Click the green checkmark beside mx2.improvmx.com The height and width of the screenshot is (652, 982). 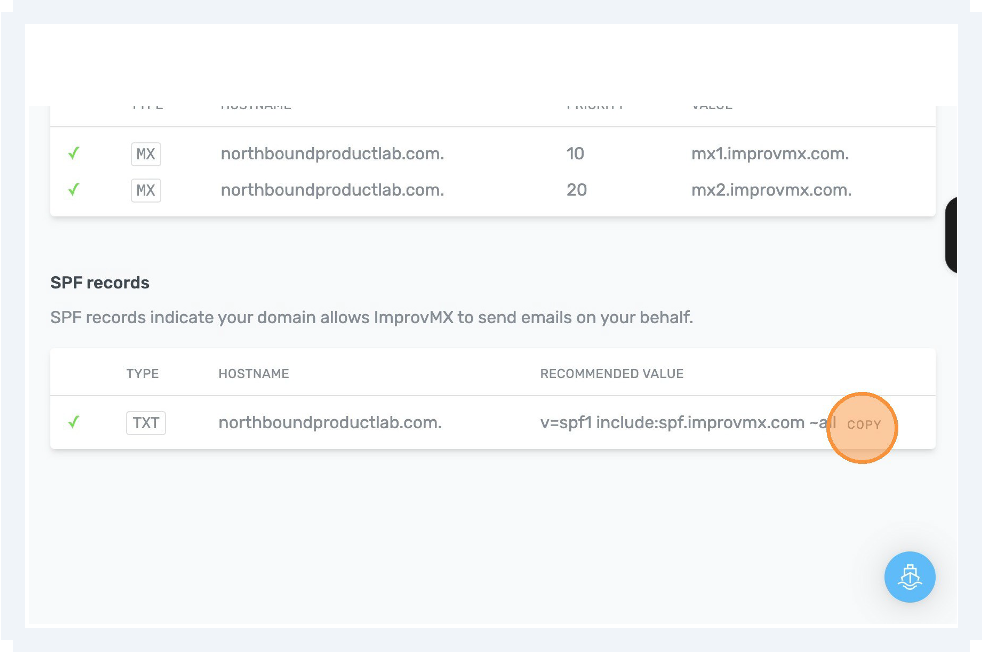(x=73, y=190)
